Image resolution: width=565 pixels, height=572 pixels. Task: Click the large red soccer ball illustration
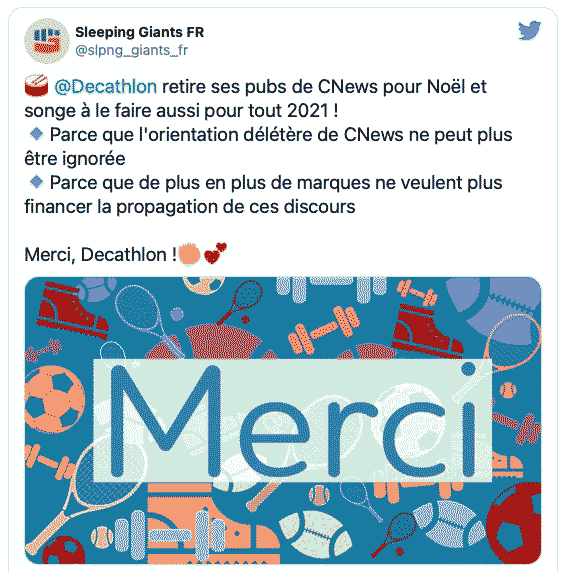coord(514,522)
